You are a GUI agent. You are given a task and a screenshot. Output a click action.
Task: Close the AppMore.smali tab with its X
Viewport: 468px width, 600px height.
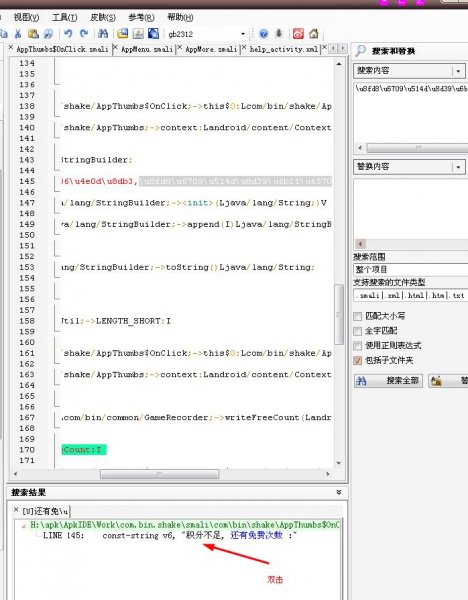click(180, 47)
